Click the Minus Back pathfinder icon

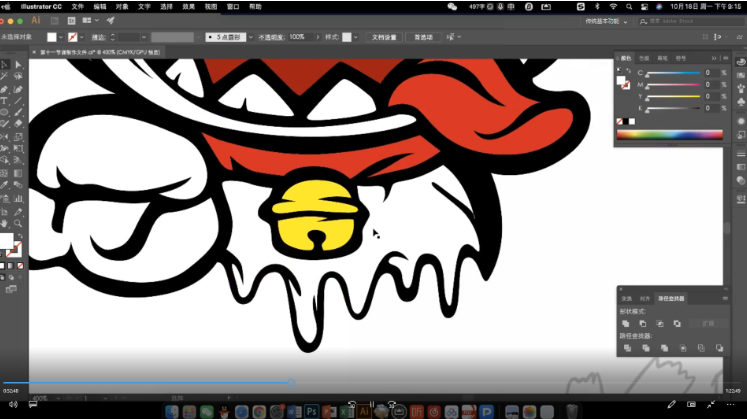pyautogui.click(x=719, y=349)
